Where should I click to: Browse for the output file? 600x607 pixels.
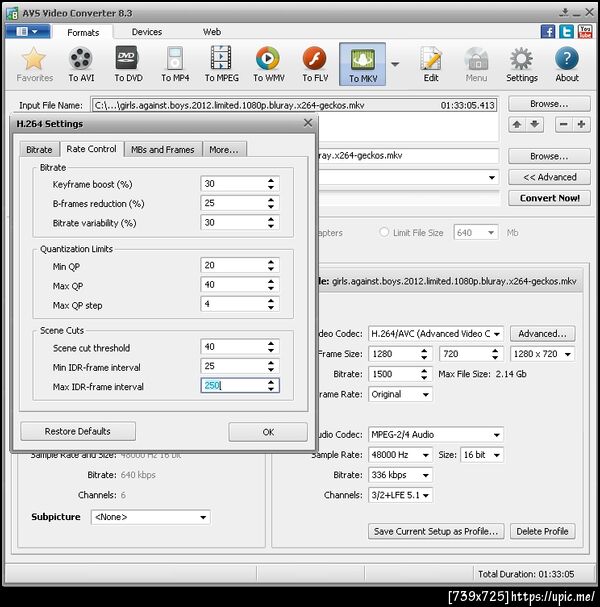549,156
